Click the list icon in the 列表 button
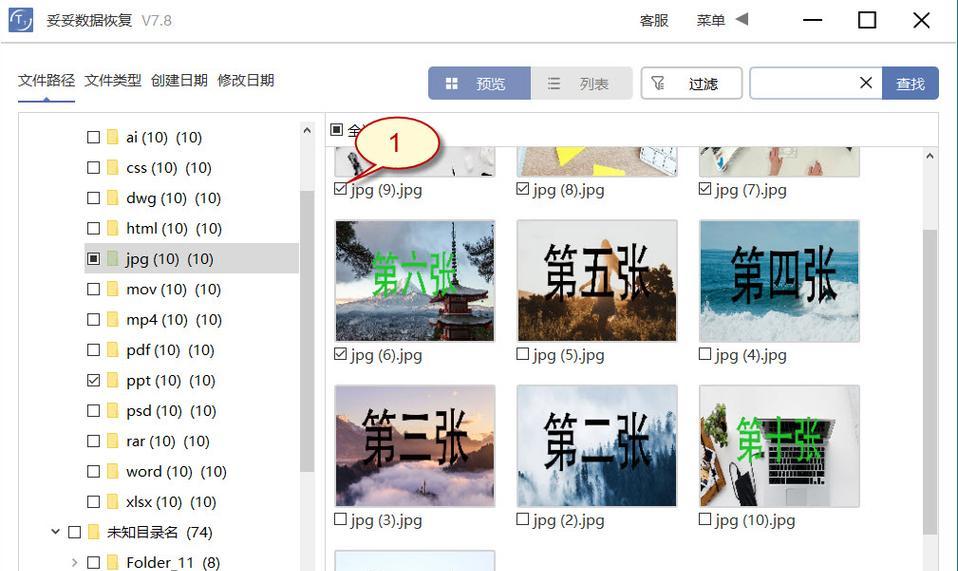The height and width of the screenshot is (571, 958). (x=554, y=84)
